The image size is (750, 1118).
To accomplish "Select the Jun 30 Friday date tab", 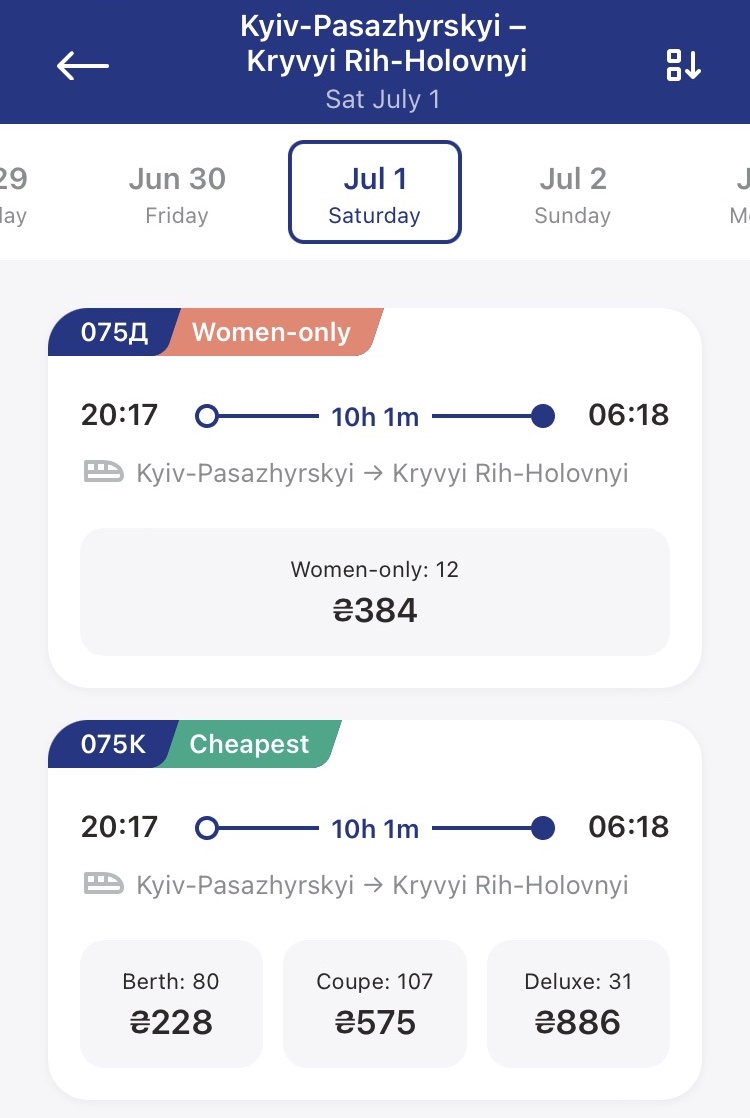I will [x=177, y=194].
